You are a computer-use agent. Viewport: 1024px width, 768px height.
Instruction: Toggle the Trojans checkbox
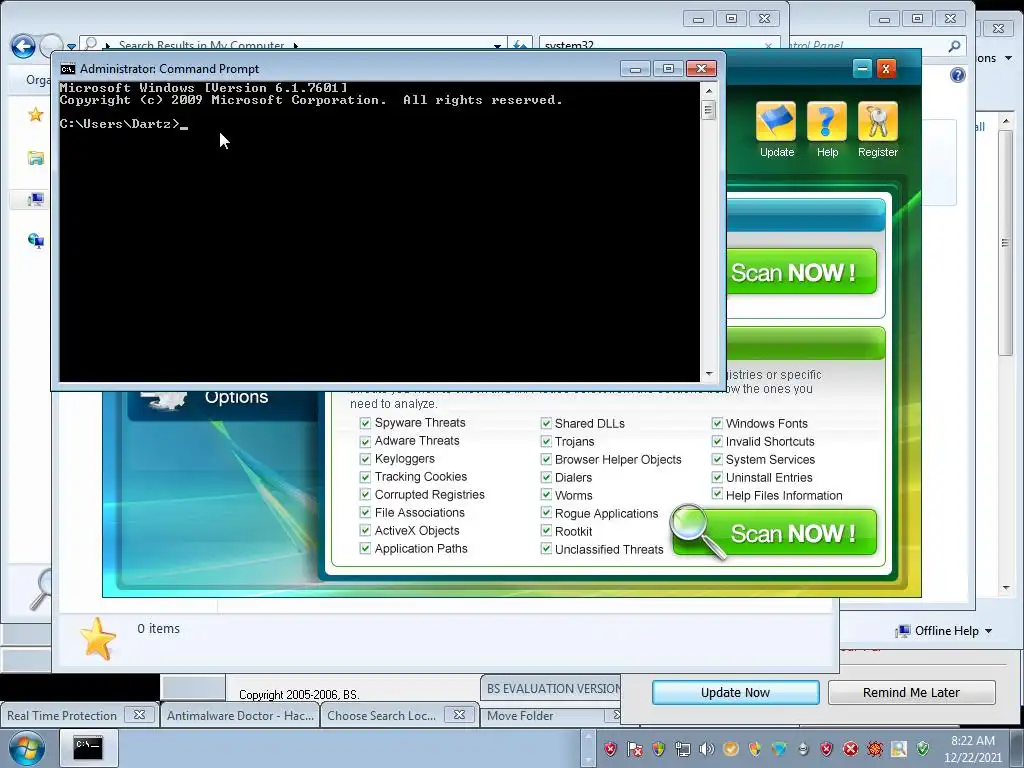[546, 441]
